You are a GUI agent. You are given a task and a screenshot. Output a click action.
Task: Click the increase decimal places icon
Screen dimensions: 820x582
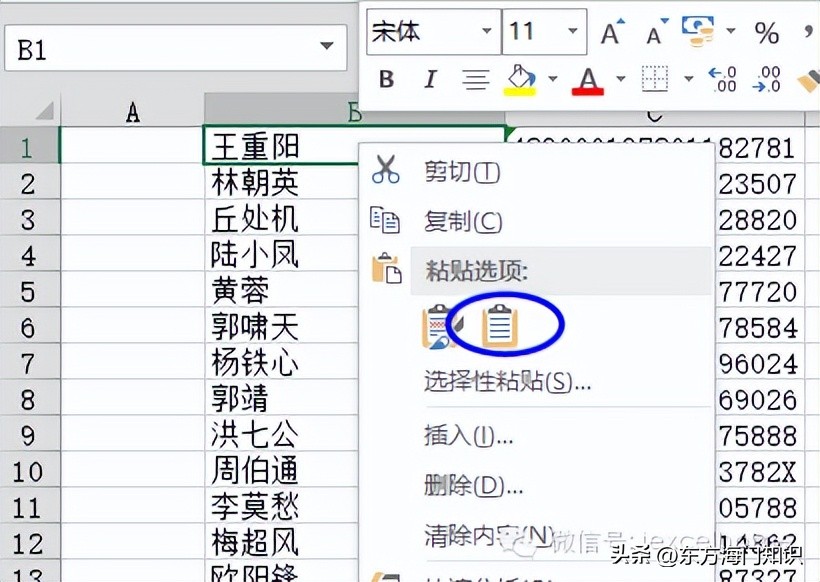(x=723, y=78)
